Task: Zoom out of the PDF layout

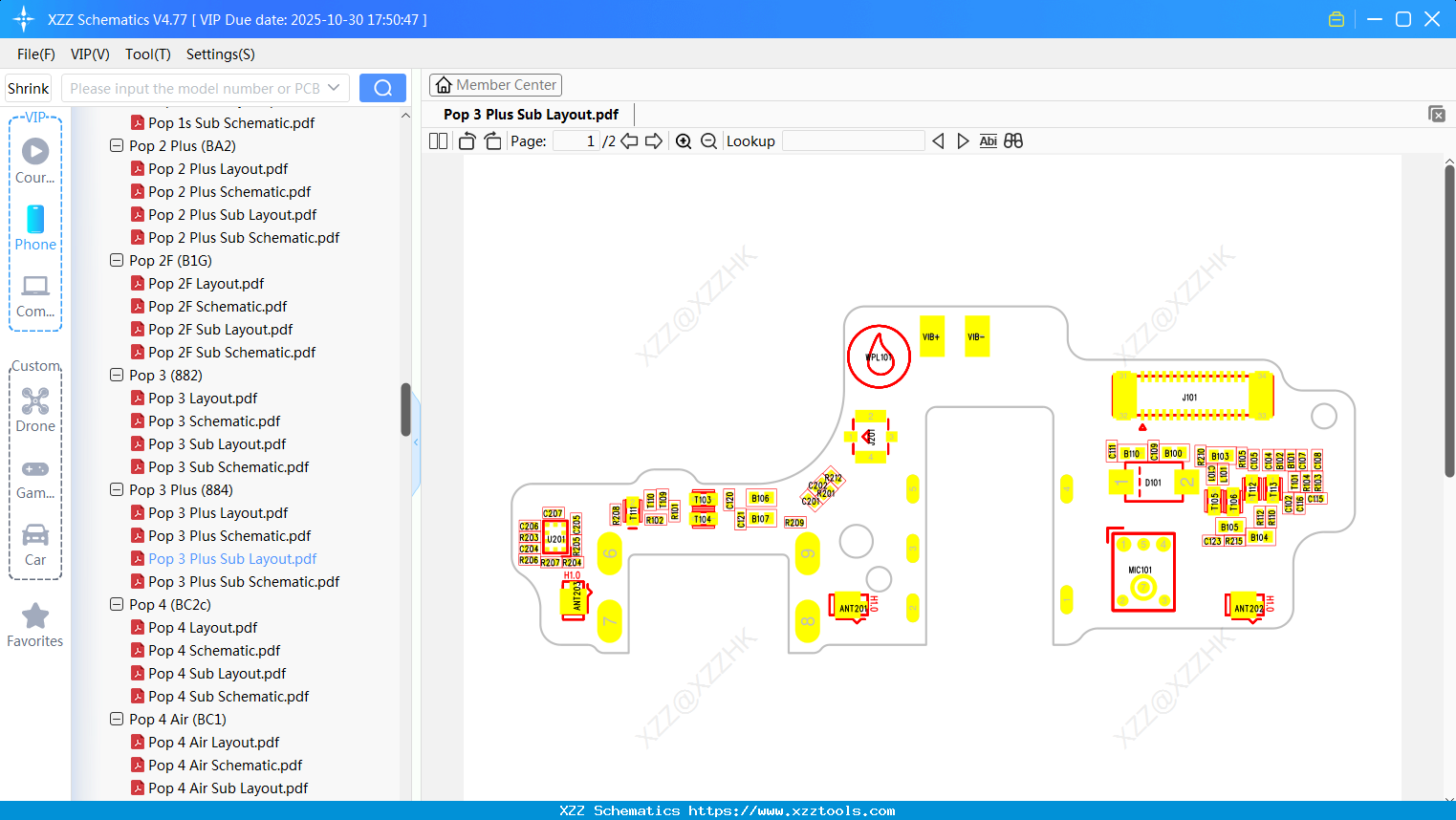Action: click(708, 141)
